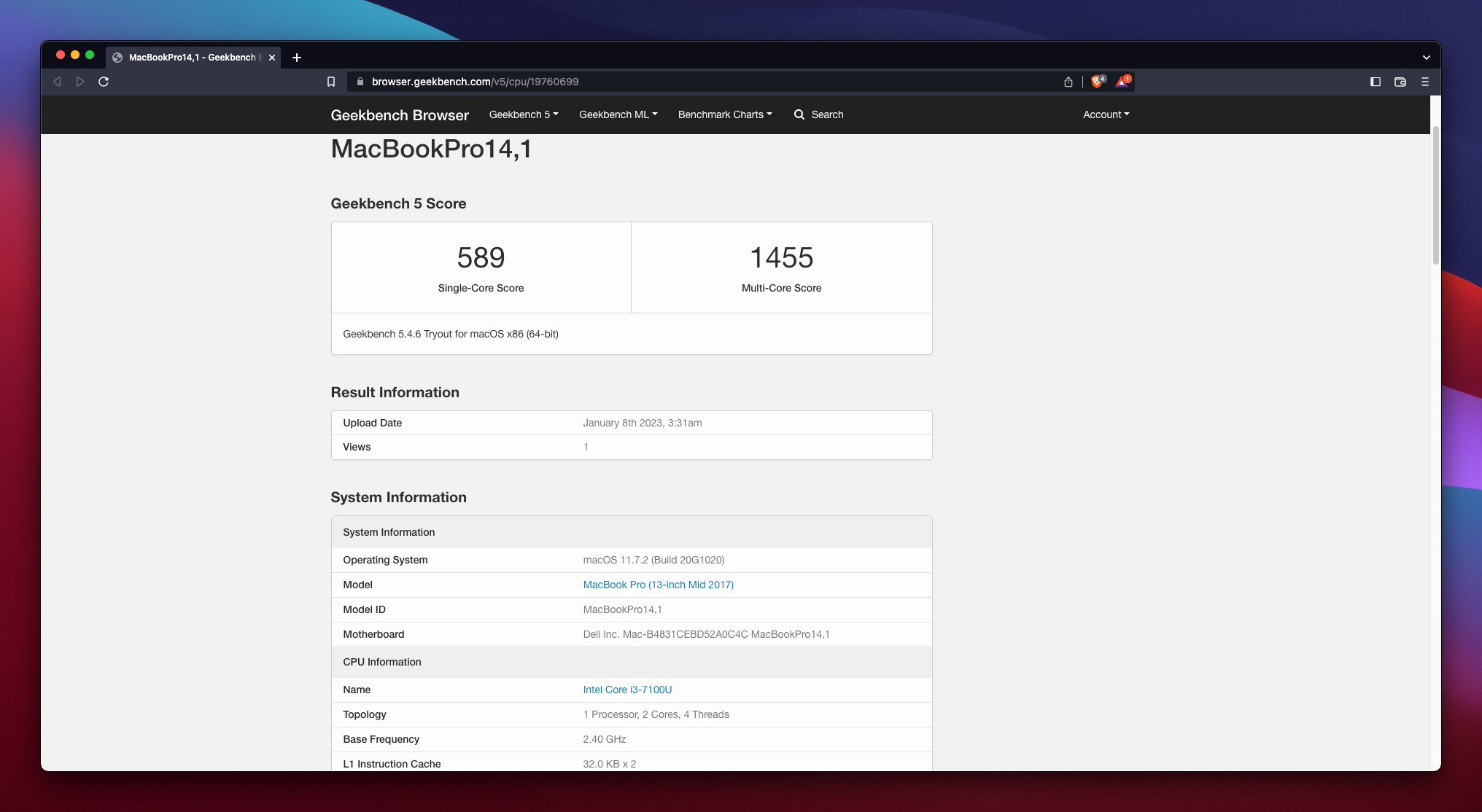Screen dimensions: 1482x812
Task: Click the Result Information heading
Action: (x=395, y=392)
